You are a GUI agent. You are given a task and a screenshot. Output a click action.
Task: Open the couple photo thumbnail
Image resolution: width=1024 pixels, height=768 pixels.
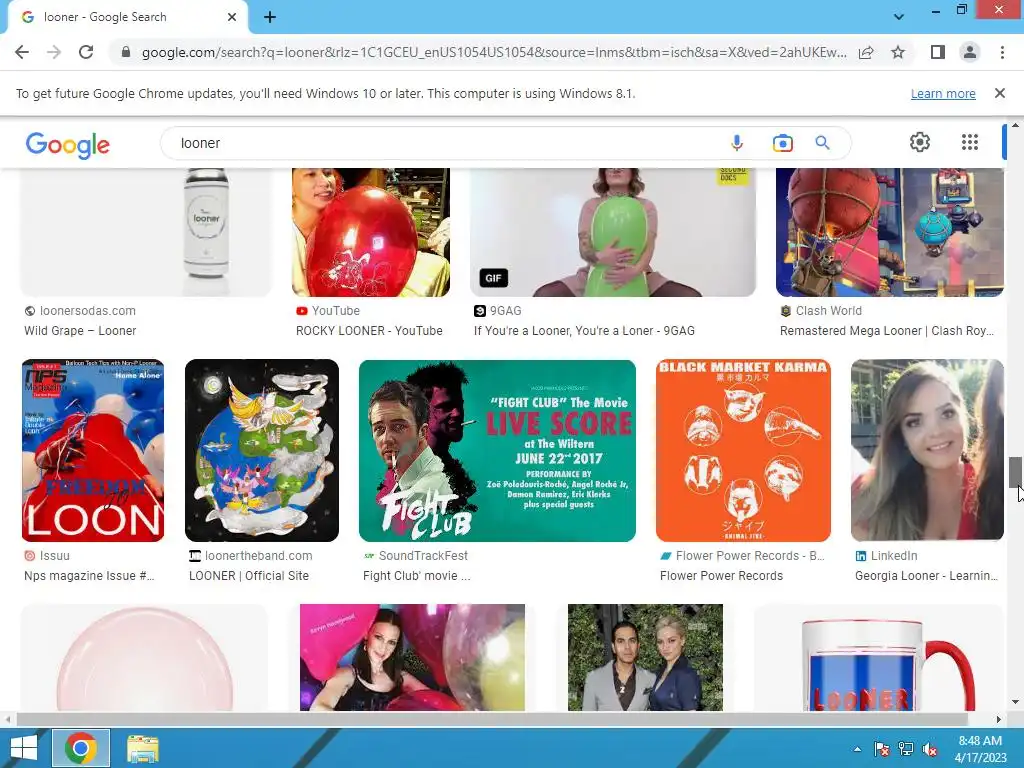tap(645, 658)
